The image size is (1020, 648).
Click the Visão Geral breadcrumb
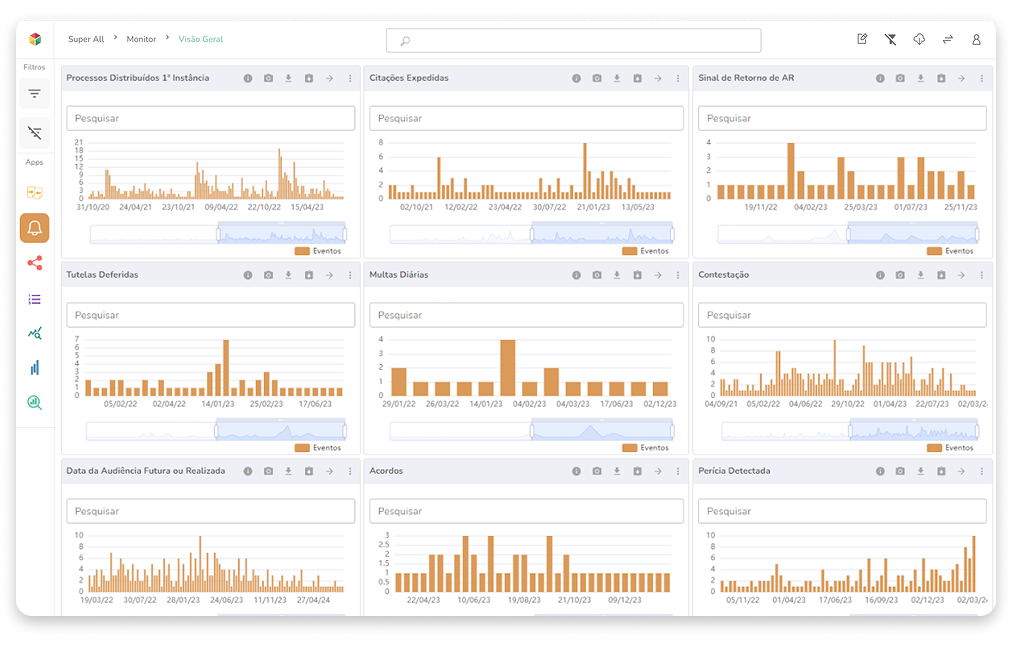[200, 39]
